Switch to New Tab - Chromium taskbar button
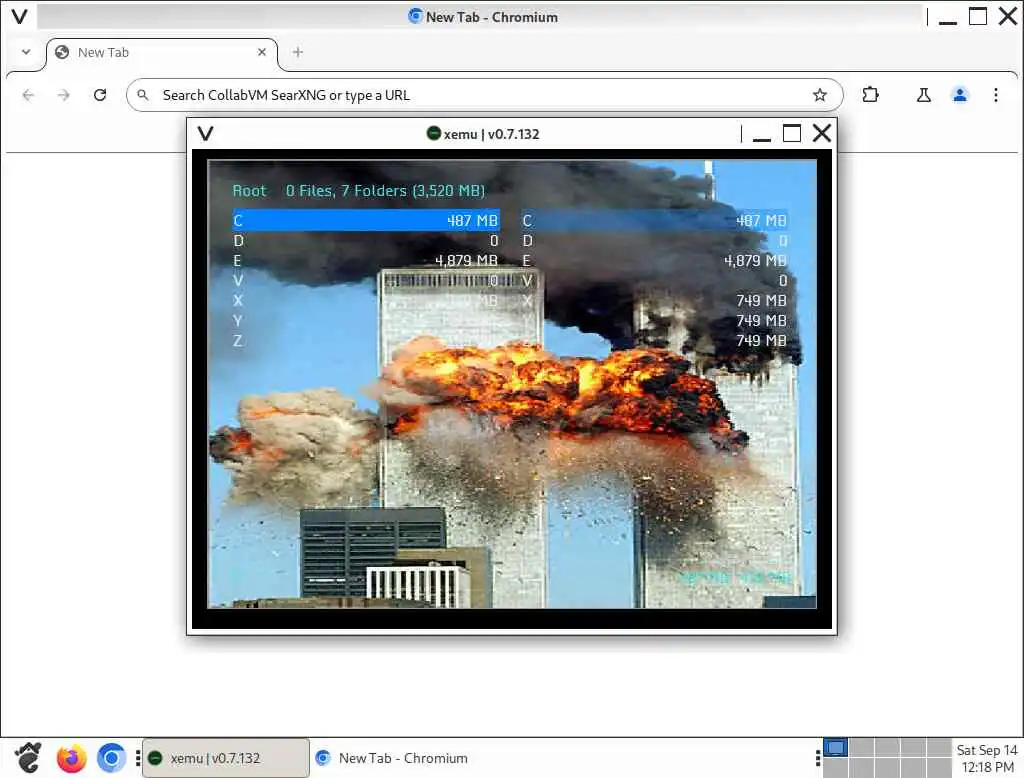 pos(392,758)
